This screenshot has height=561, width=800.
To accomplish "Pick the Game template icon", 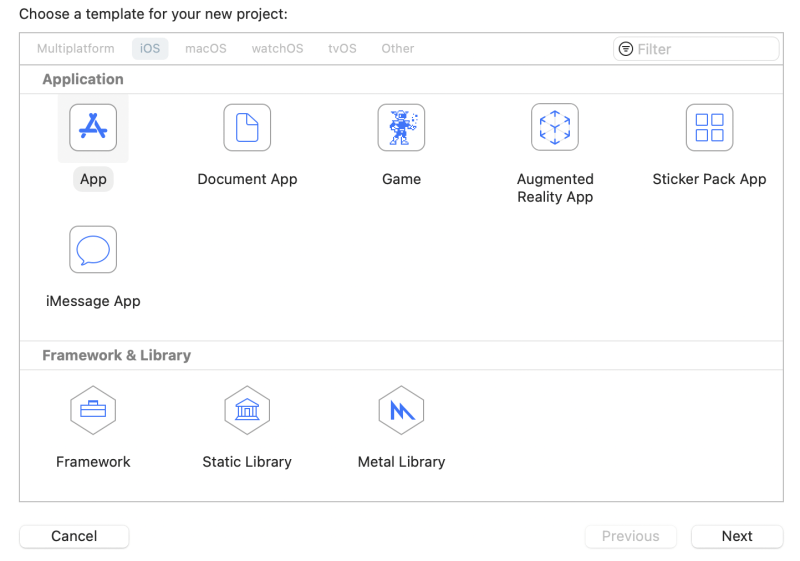I will (401, 128).
